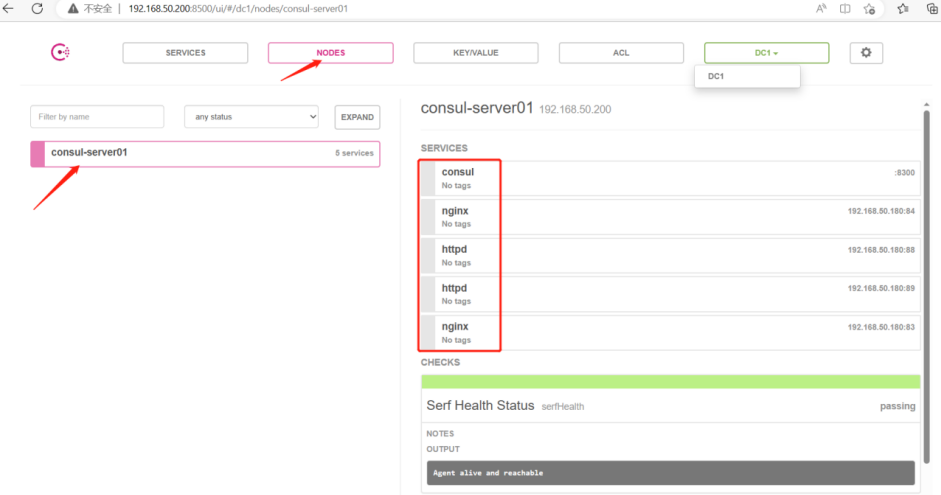The width and height of the screenshot is (941, 495).
Task: Go back with browser back arrow
Action: 8,8
